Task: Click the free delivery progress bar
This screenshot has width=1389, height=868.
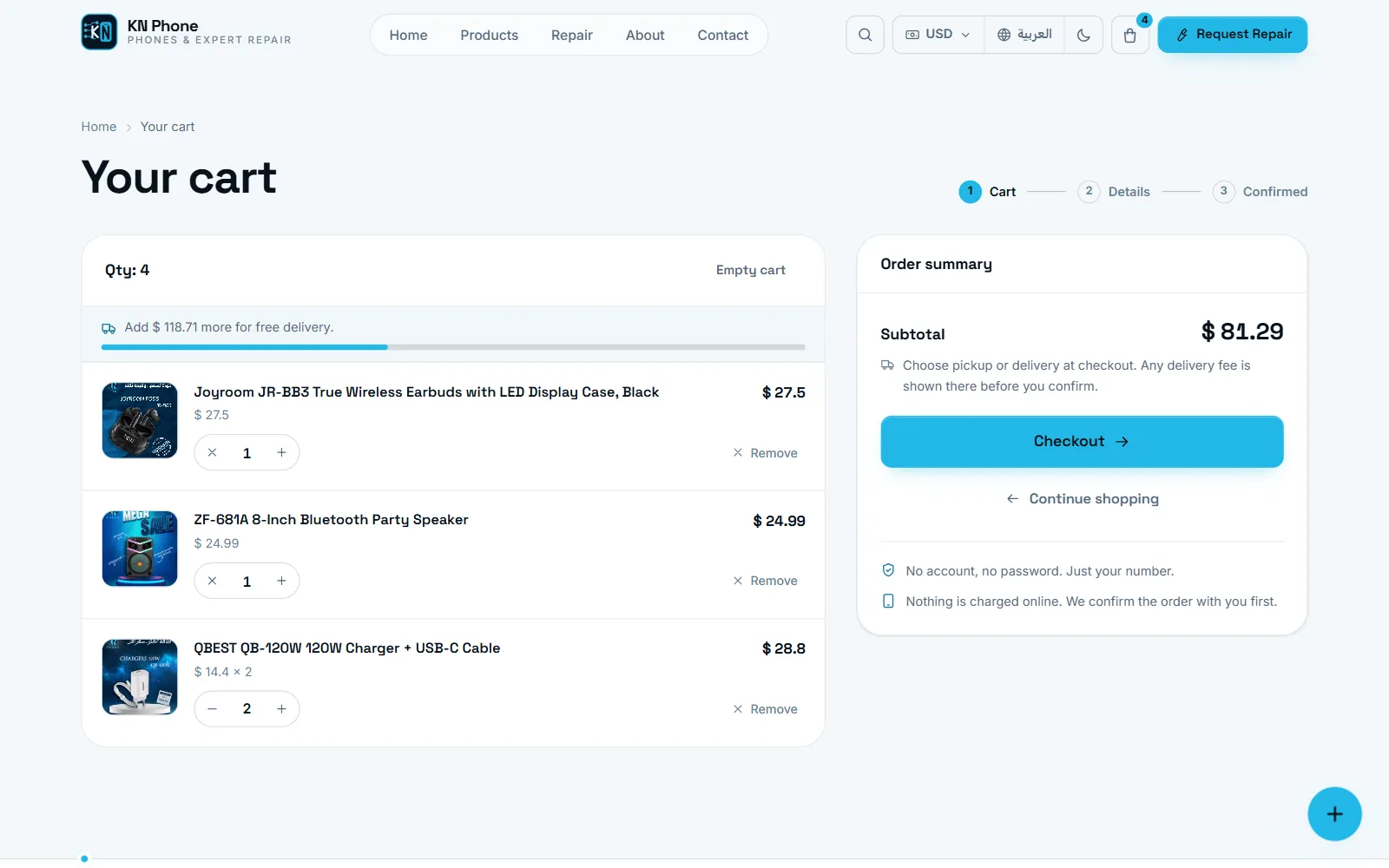Action: click(x=453, y=347)
